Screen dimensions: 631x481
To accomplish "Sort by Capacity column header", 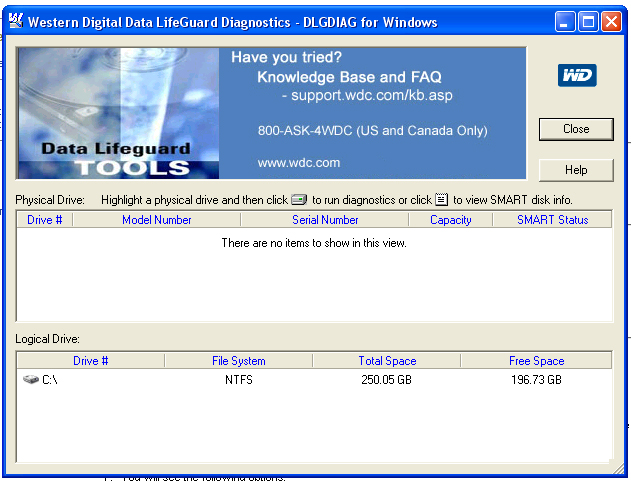I will [450, 220].
